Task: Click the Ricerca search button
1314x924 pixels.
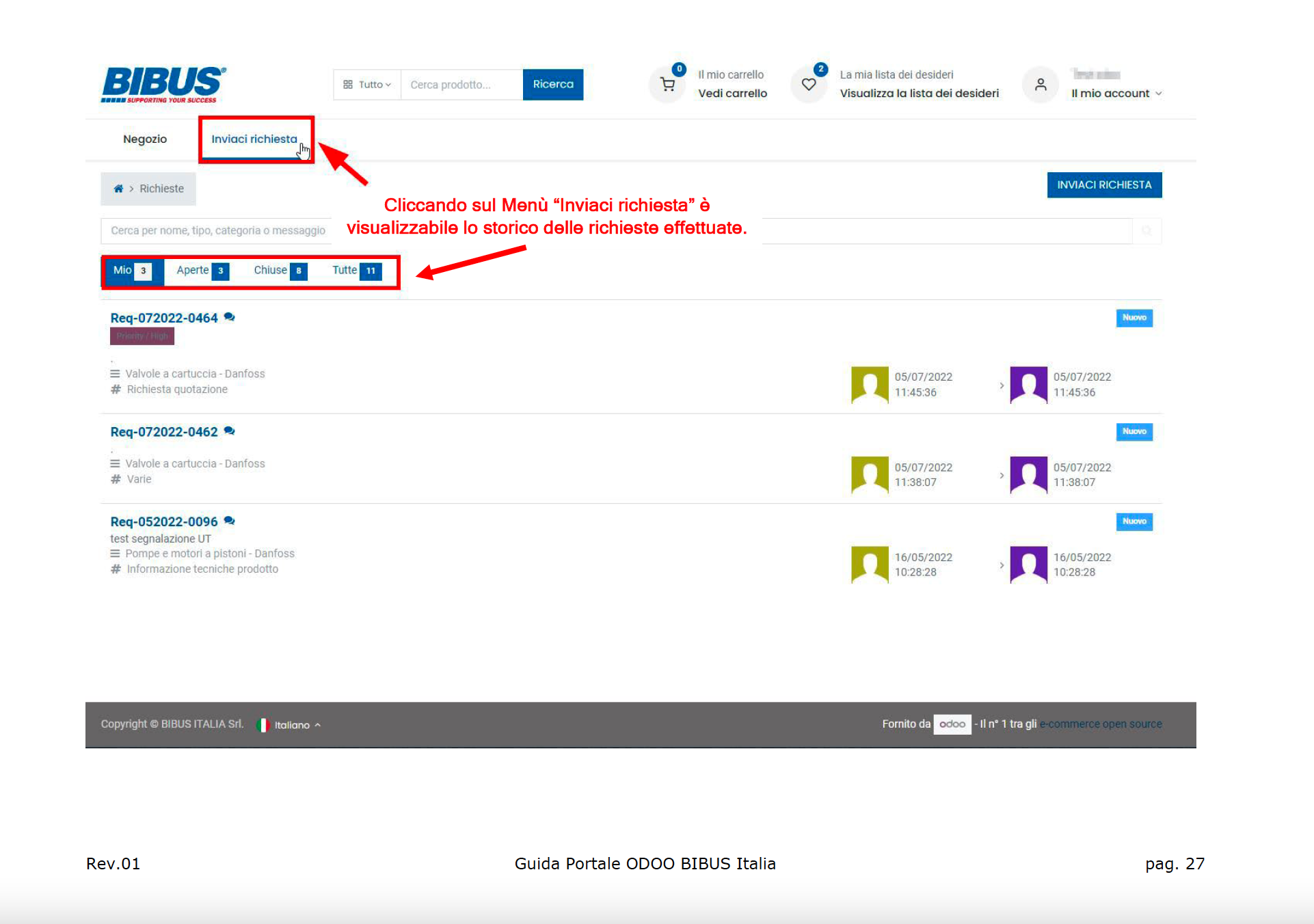Action: (552, 85)
